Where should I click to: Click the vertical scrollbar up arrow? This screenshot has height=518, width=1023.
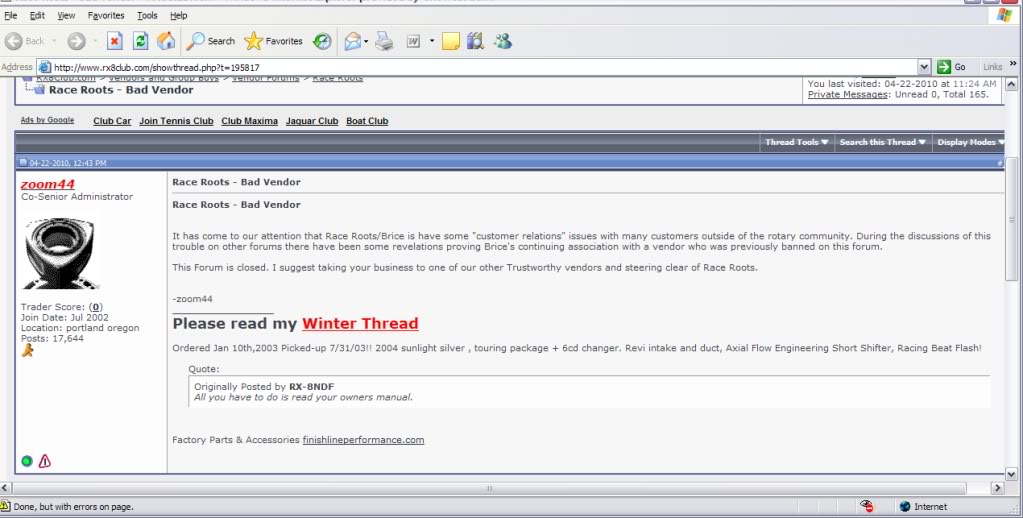(x=1011, y=84)
